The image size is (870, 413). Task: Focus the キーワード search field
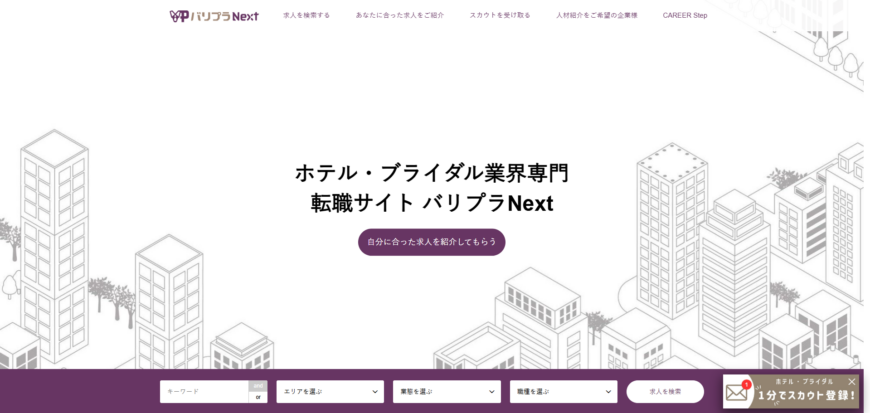(204, 391)
